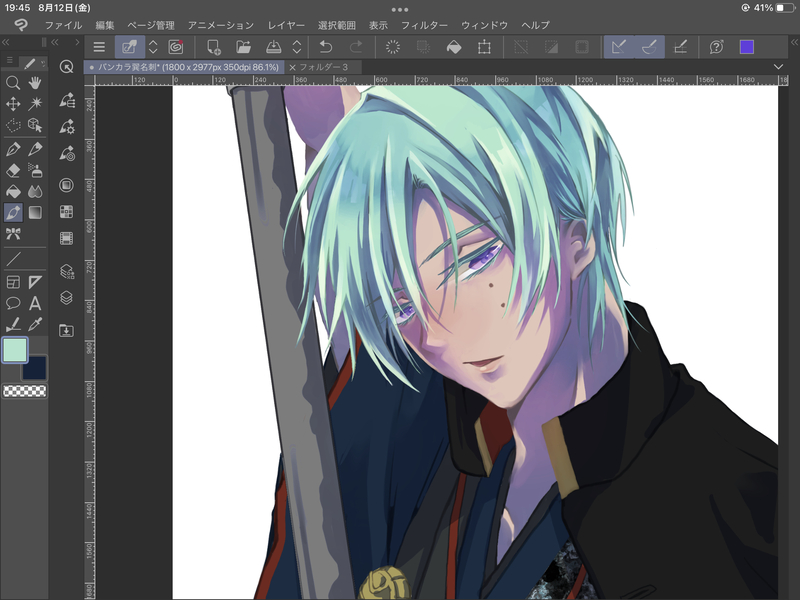The image size is (800, 600).
Task: Open the 編集 menu
Action: click(105, 25)
